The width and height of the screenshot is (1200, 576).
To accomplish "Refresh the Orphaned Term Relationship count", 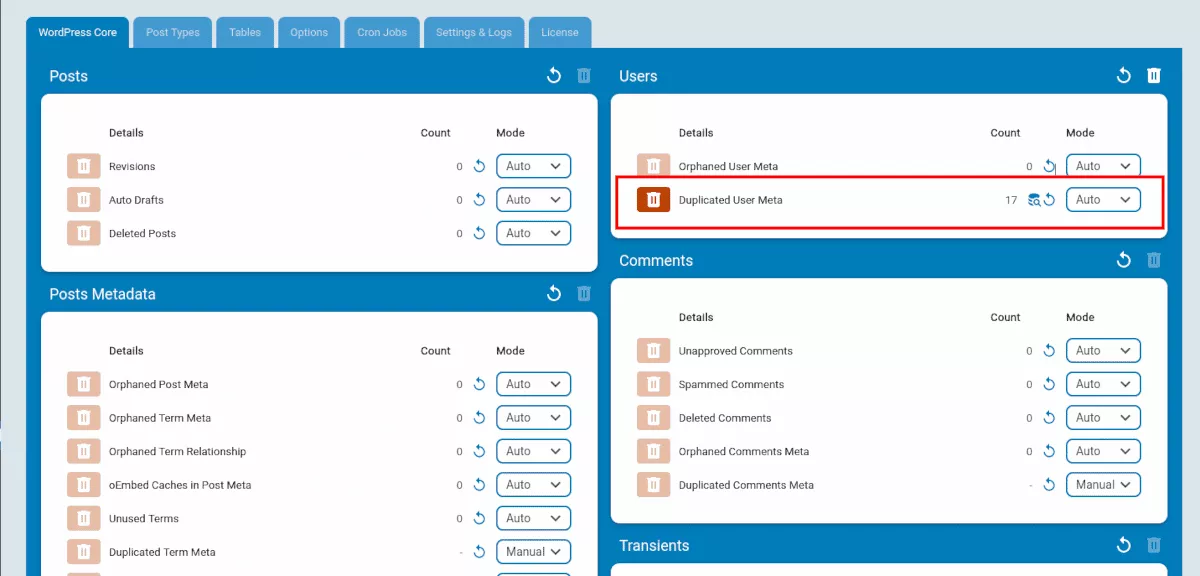I will (x=479, y=451).
